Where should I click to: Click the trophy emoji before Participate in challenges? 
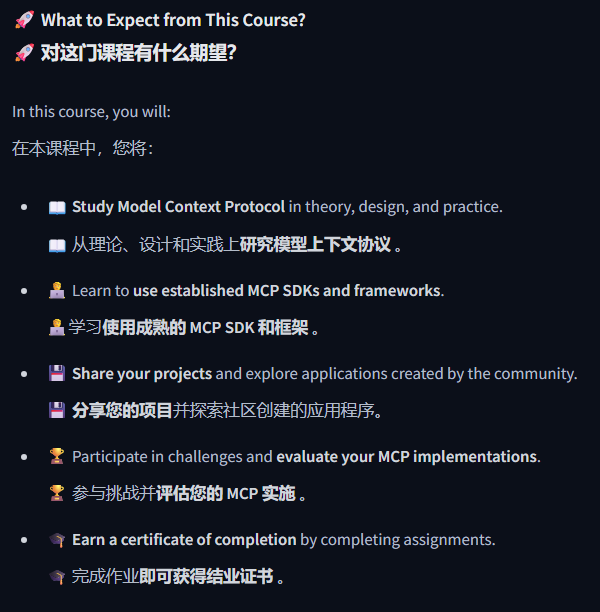(57, 456)
